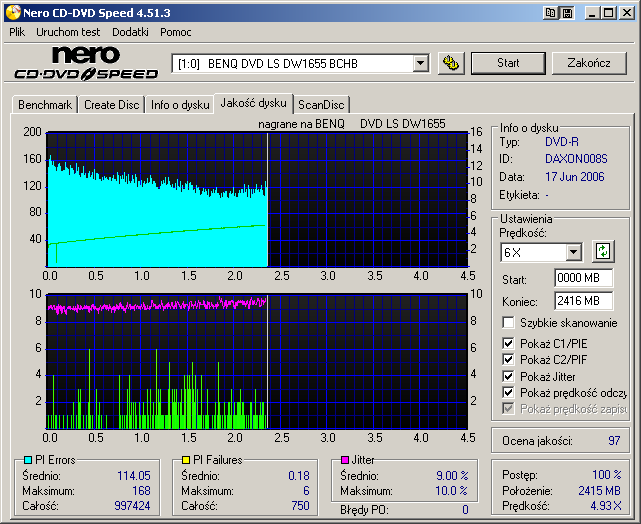641x524 pixels.
Task: Click the Nero application icon in title bar
Action: tap(13, 13)
